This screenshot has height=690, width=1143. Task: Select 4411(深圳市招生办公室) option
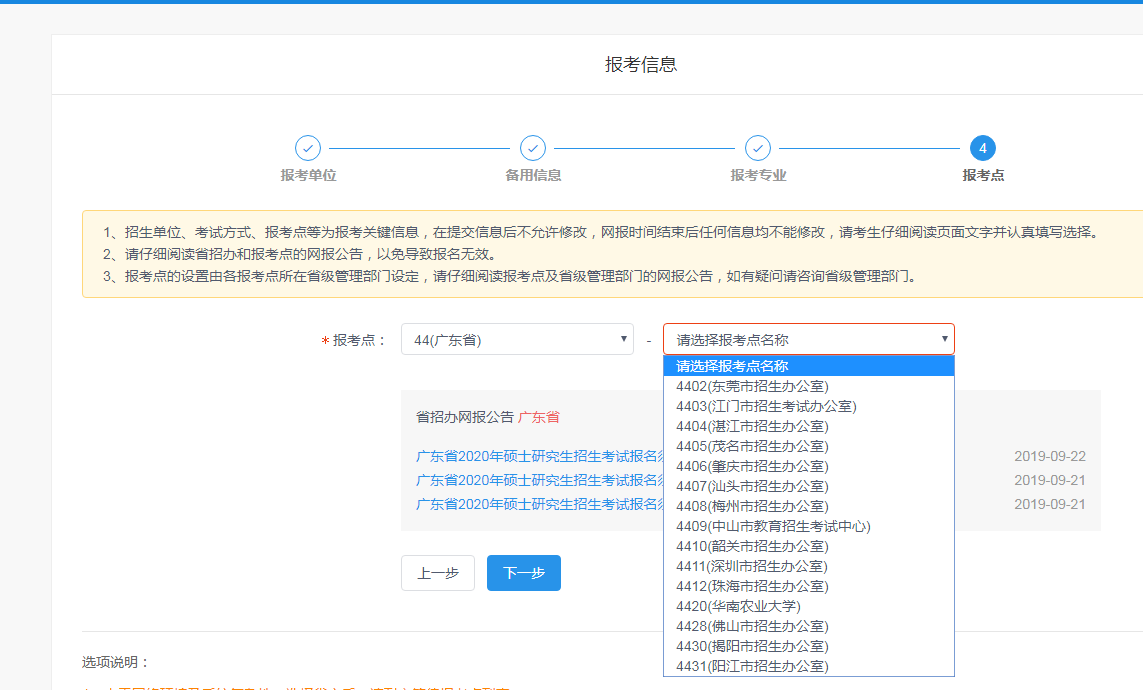(745, 566)
